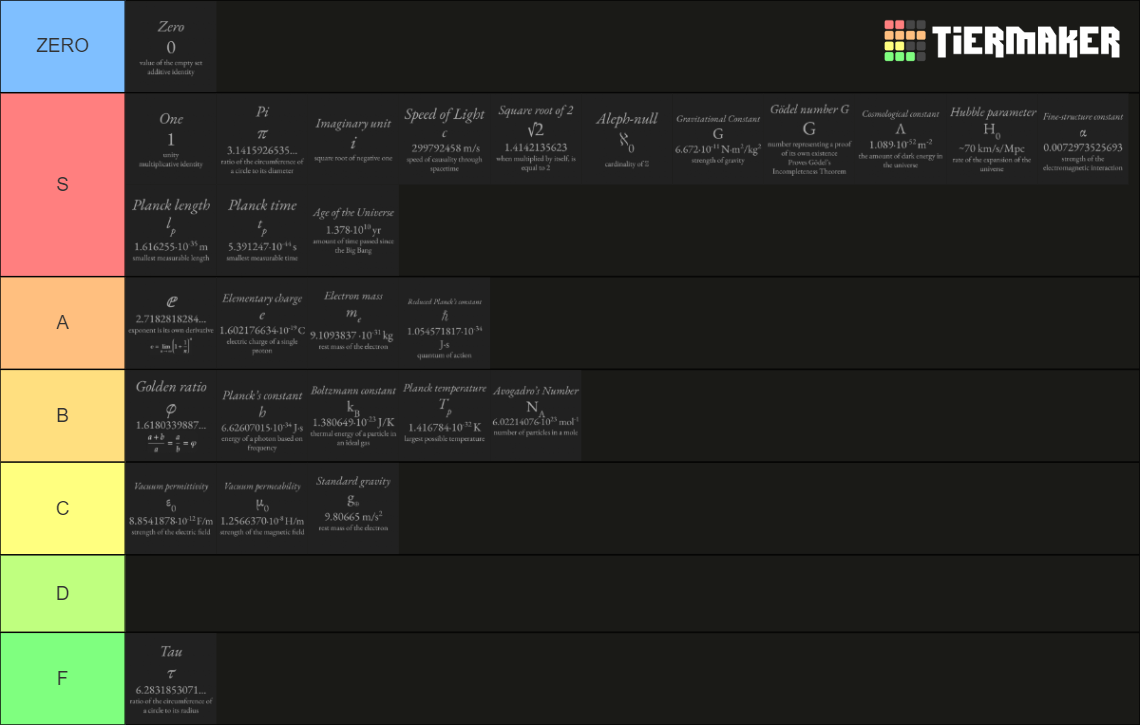The height and width of the screenshot is (725, 1140).
Task: Select the Standard gravity card
Action: (x=353, y=508)
